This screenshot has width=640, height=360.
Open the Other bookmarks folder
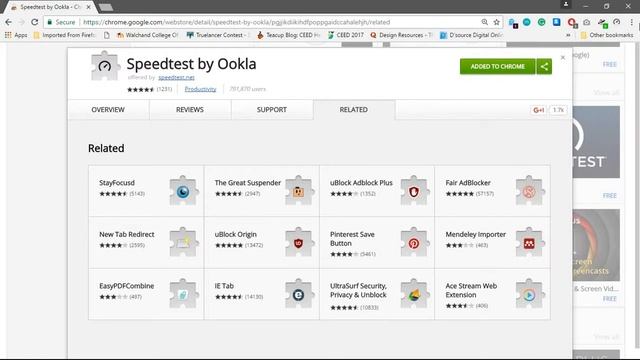point(607,35)
